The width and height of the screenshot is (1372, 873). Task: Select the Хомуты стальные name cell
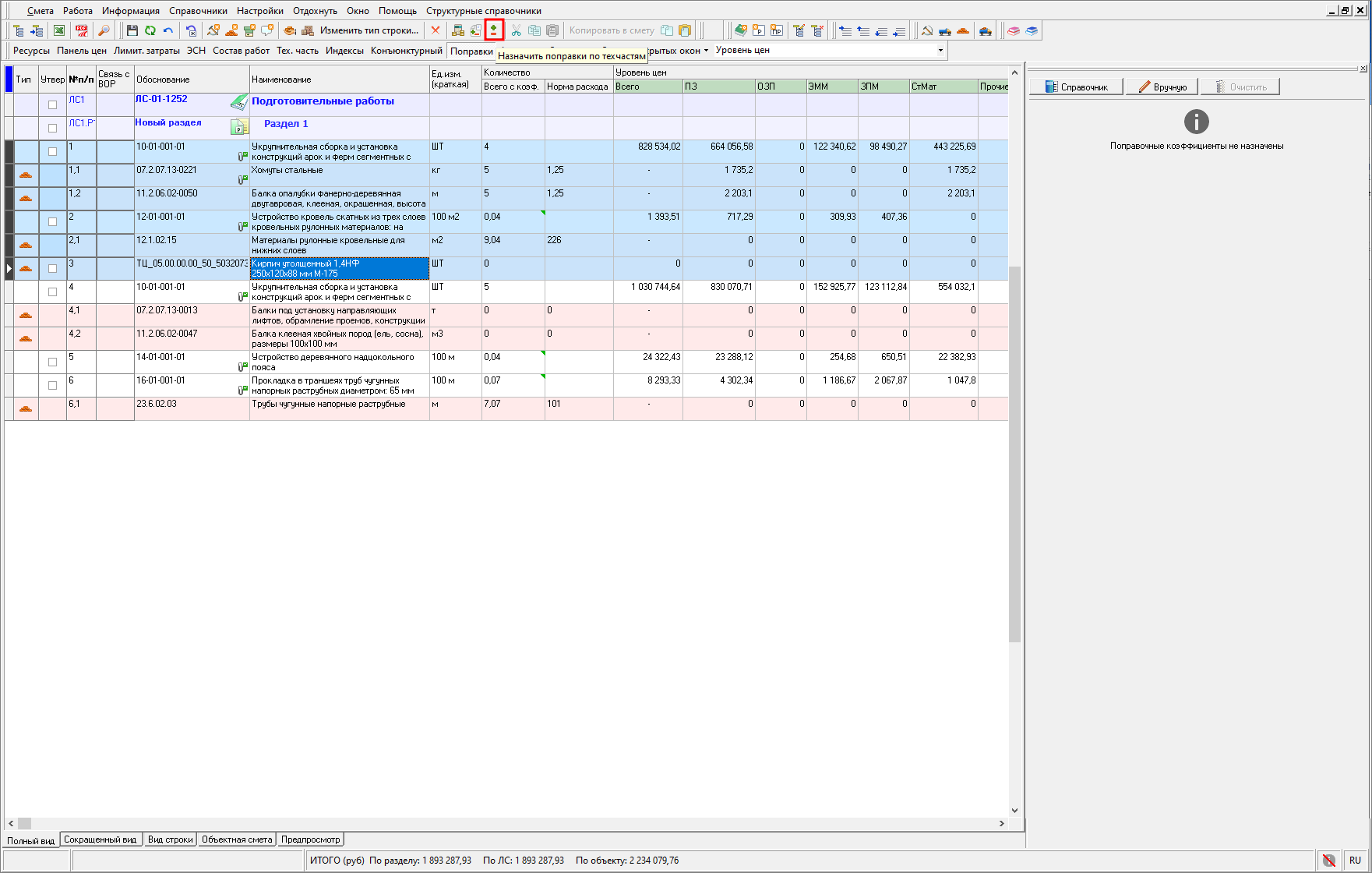click(x=340, y=175)
